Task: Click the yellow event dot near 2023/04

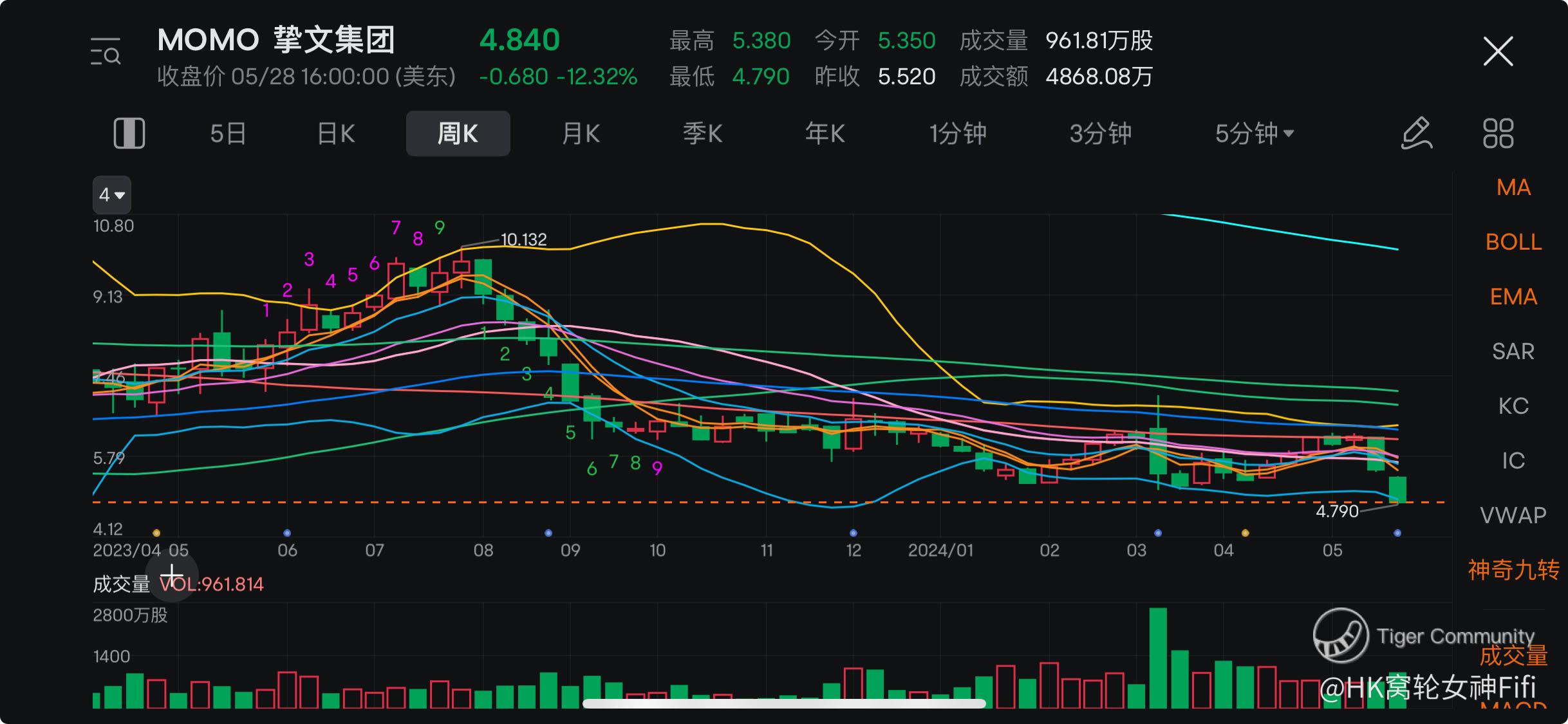Action: click(x=156, y=533)
